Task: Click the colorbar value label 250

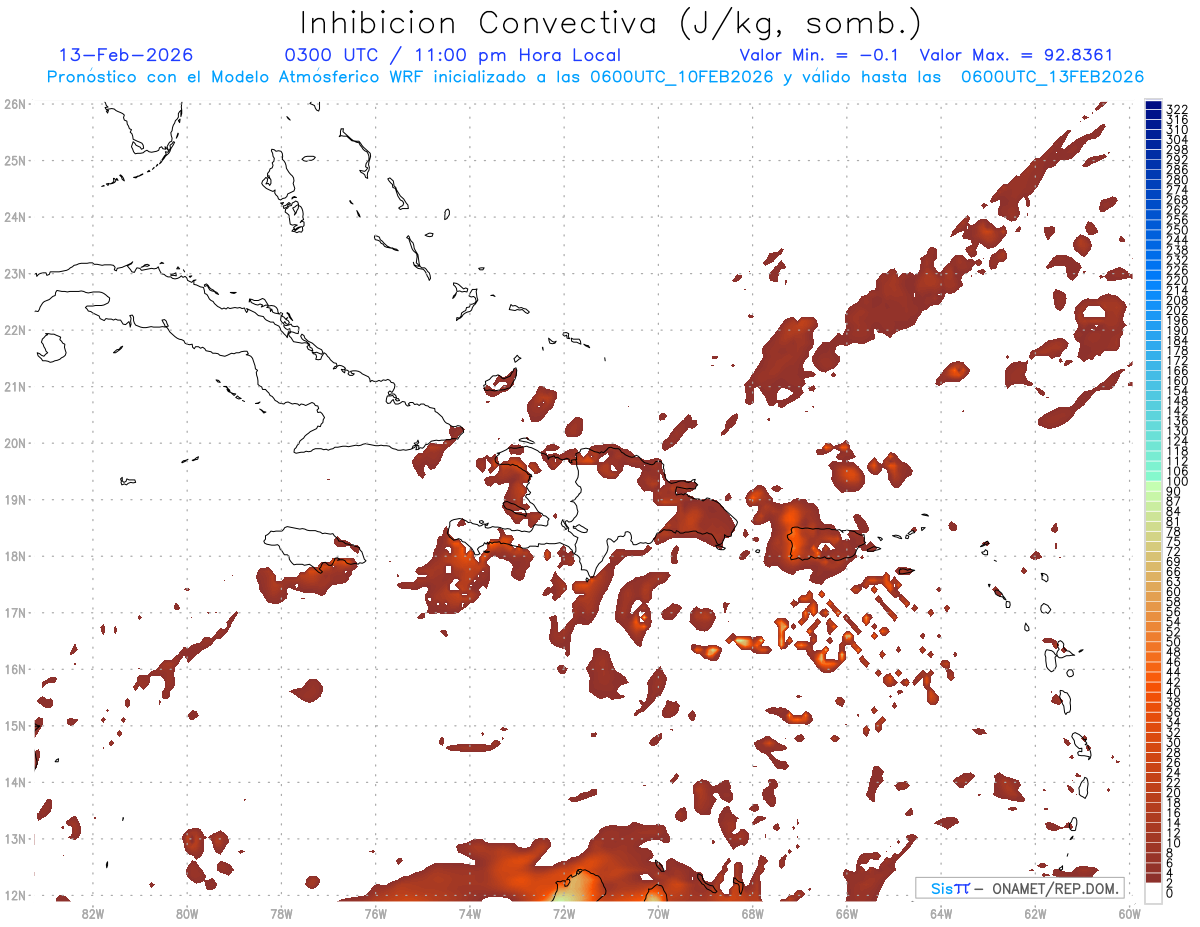Action: (1177, 230)
